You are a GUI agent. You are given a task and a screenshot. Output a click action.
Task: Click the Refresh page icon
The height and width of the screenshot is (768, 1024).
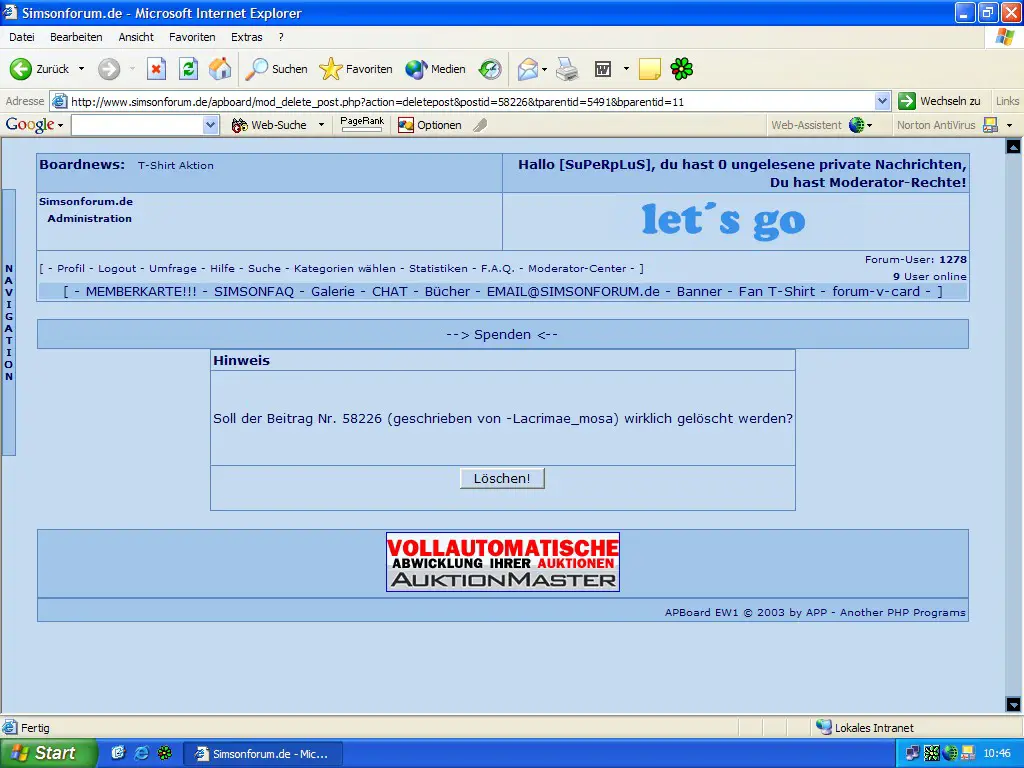pos(188,69)
